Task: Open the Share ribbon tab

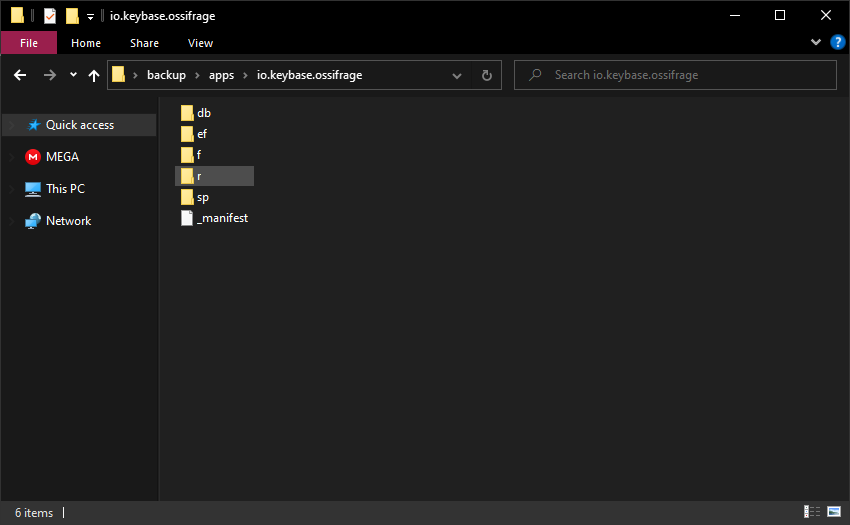Action: click(x=144, y=43)
